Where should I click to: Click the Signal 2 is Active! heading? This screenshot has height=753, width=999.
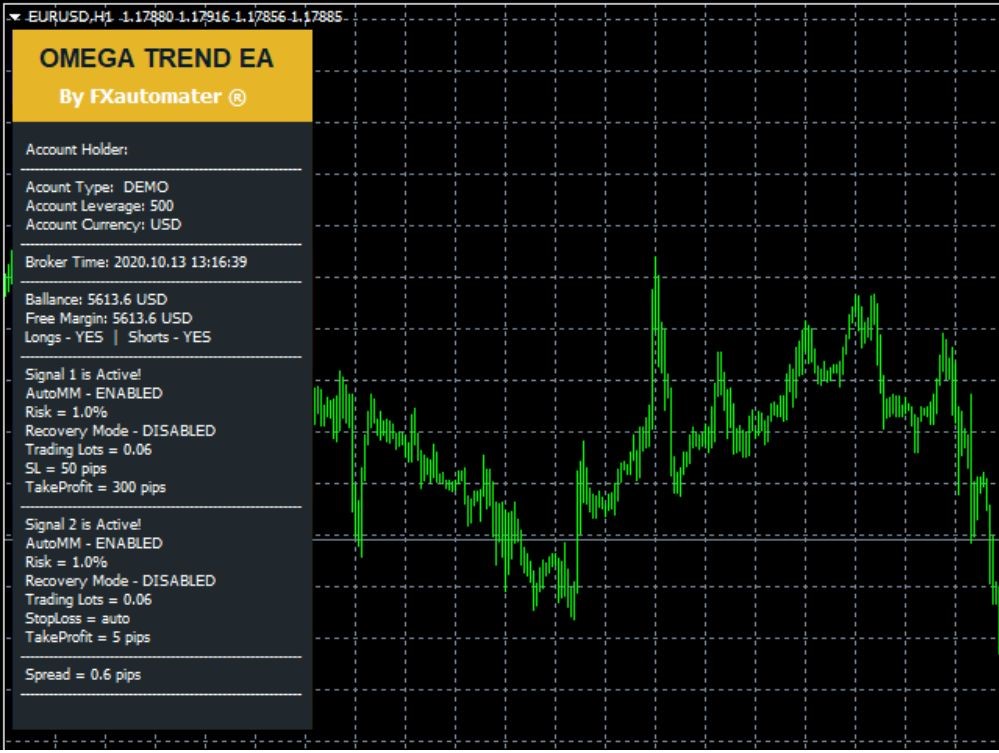pyautogui.click(x=83, y=524)
